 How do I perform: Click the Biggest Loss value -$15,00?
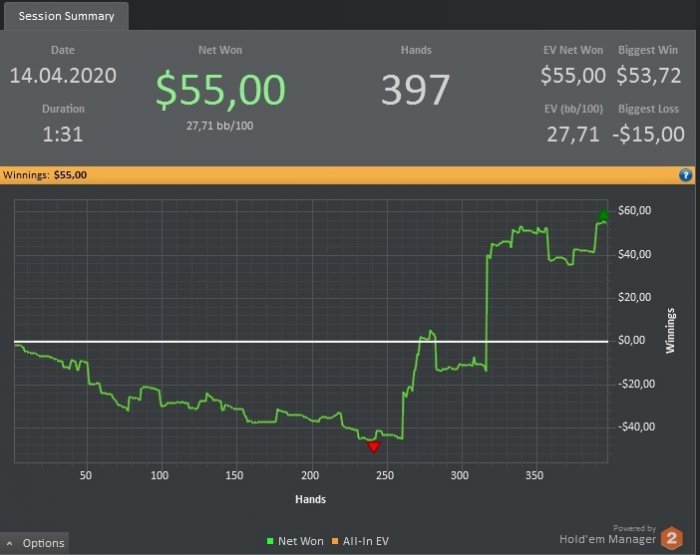pos(648,134)
